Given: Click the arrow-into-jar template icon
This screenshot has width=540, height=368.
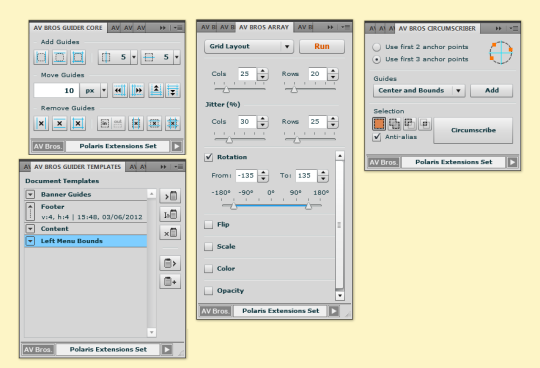Looking at the screenshot, I should coord(170,196).
